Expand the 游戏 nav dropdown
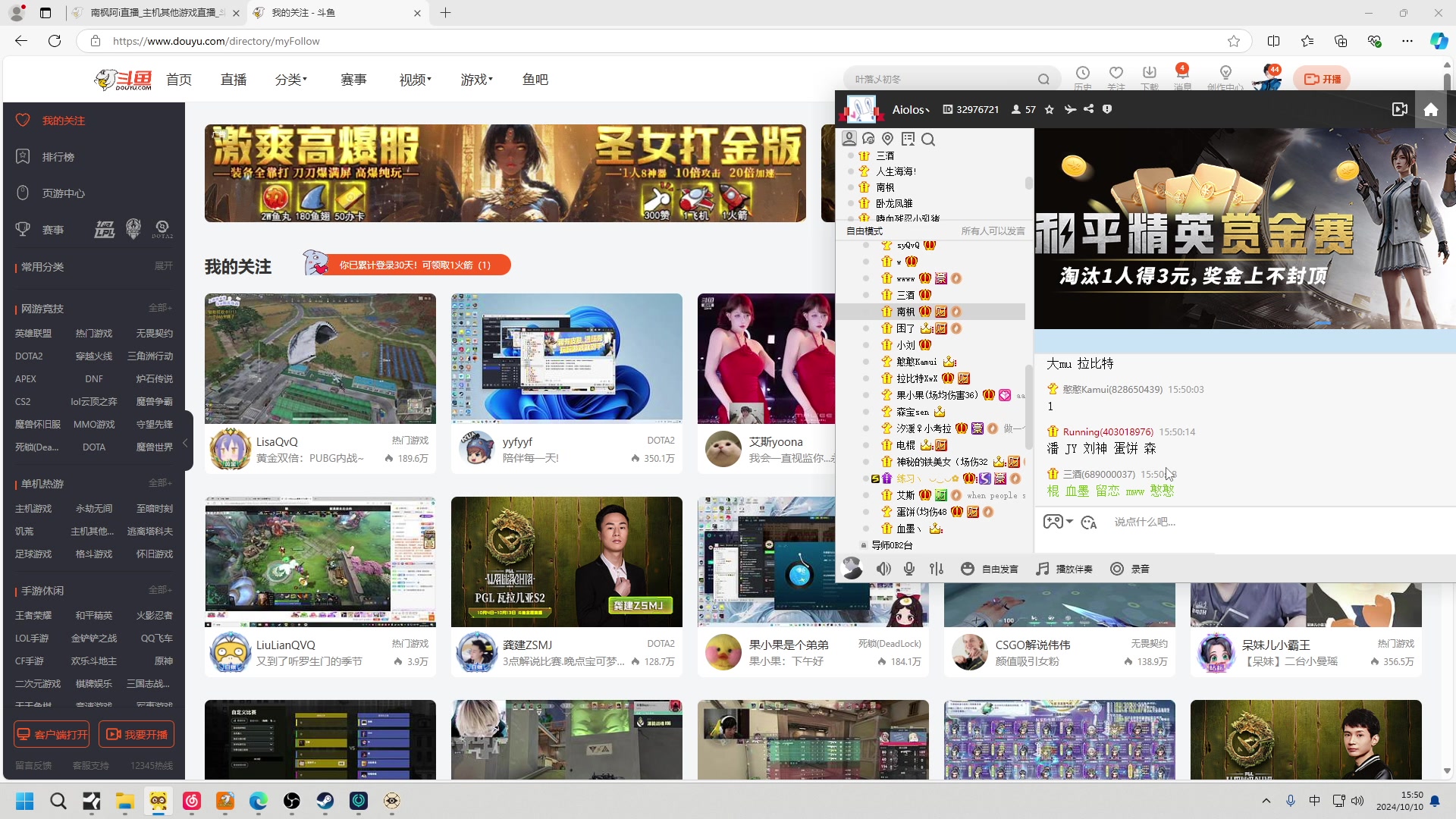Viewport: 1456px width, 819px height. click(x=476, y=80)
